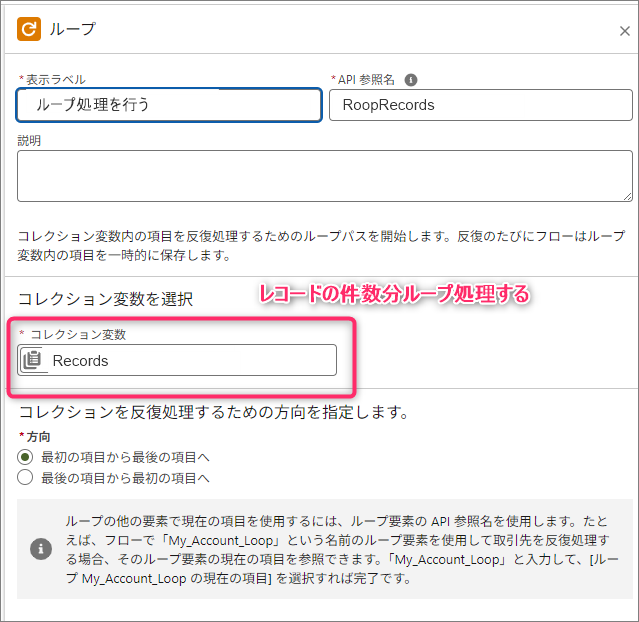Click the info icon beside API 参照名
The height and width of the screenshot is (622, 639).
pos(410,80)
